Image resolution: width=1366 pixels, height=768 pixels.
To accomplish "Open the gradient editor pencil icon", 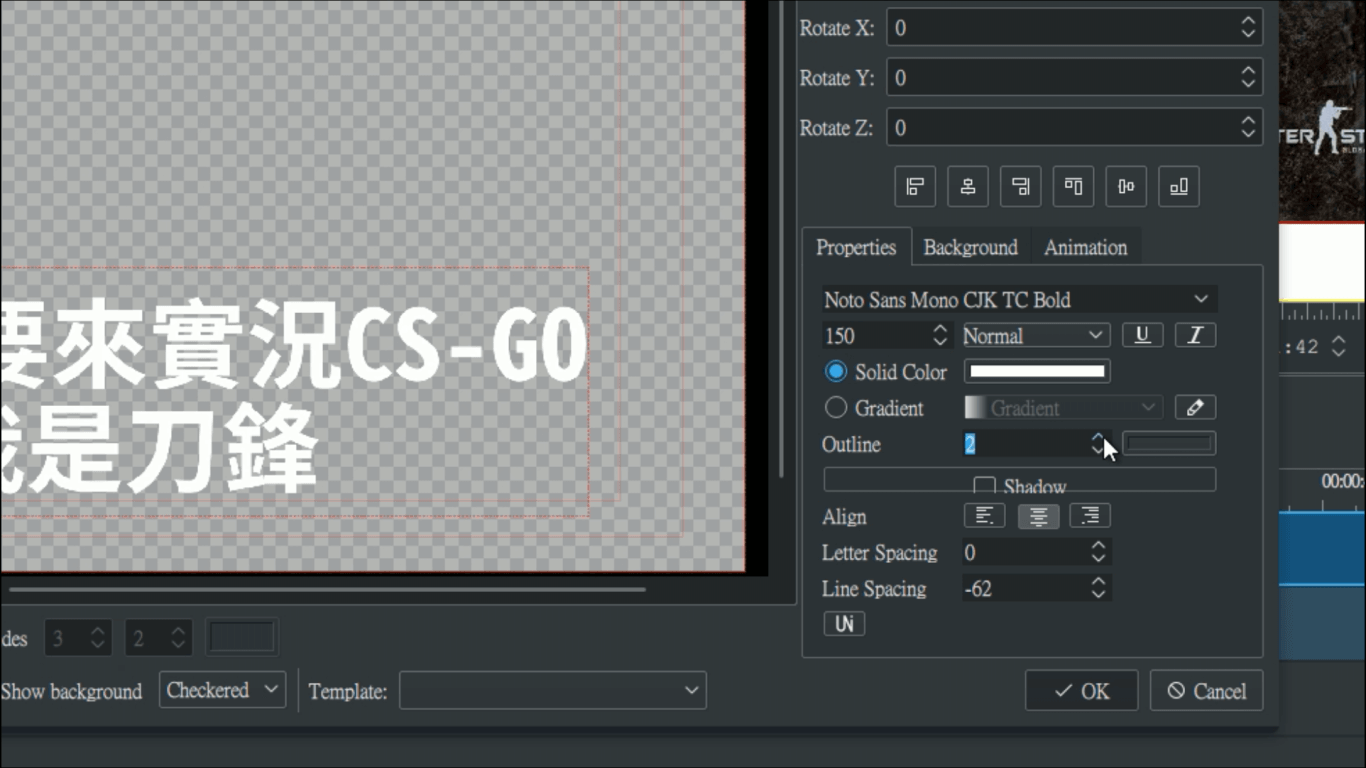I will [x=1195, y=407].
